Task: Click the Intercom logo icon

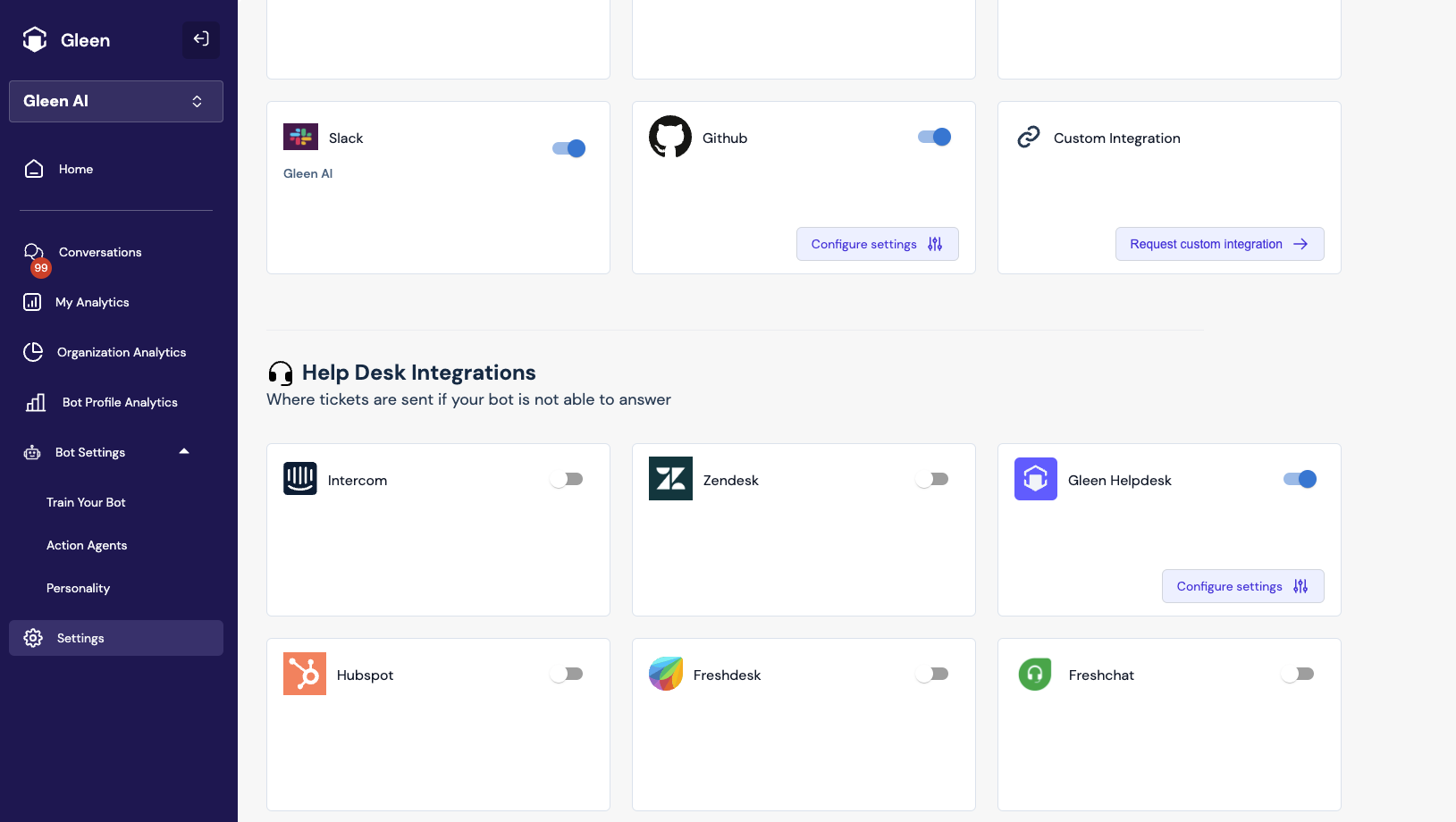Action: [x=300, y=479]
